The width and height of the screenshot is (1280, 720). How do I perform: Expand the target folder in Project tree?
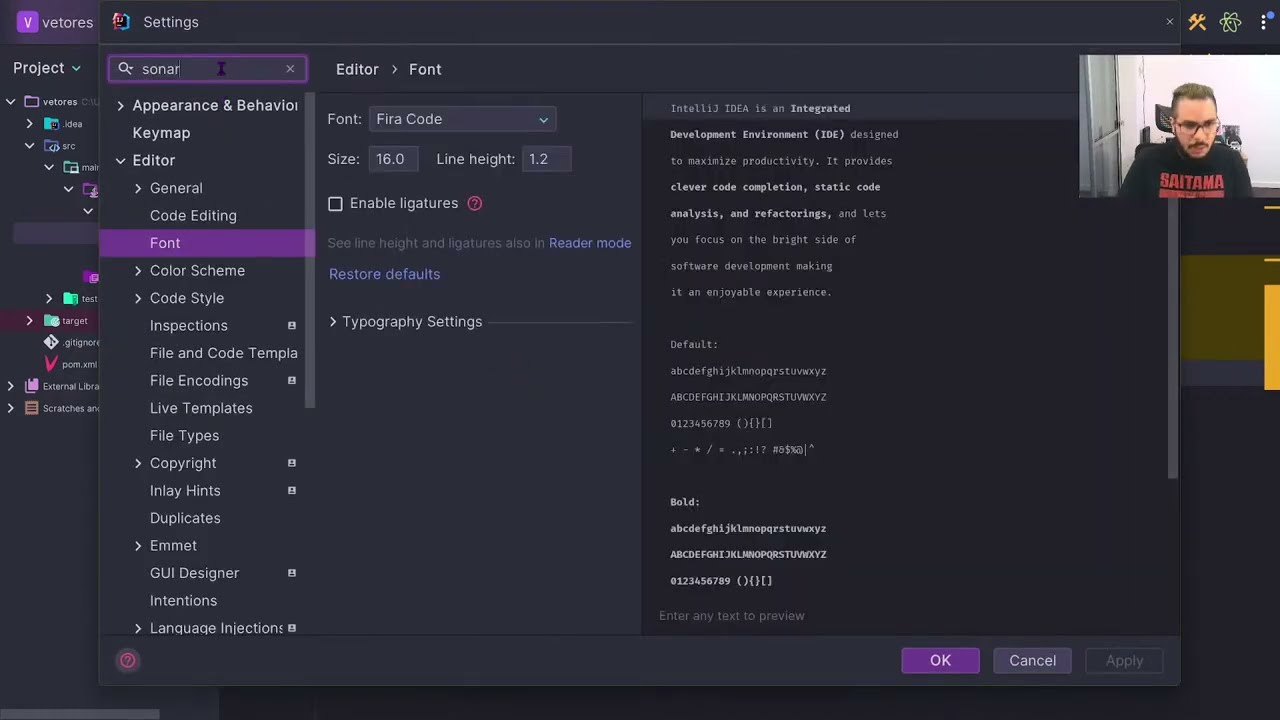click(29, 321)
